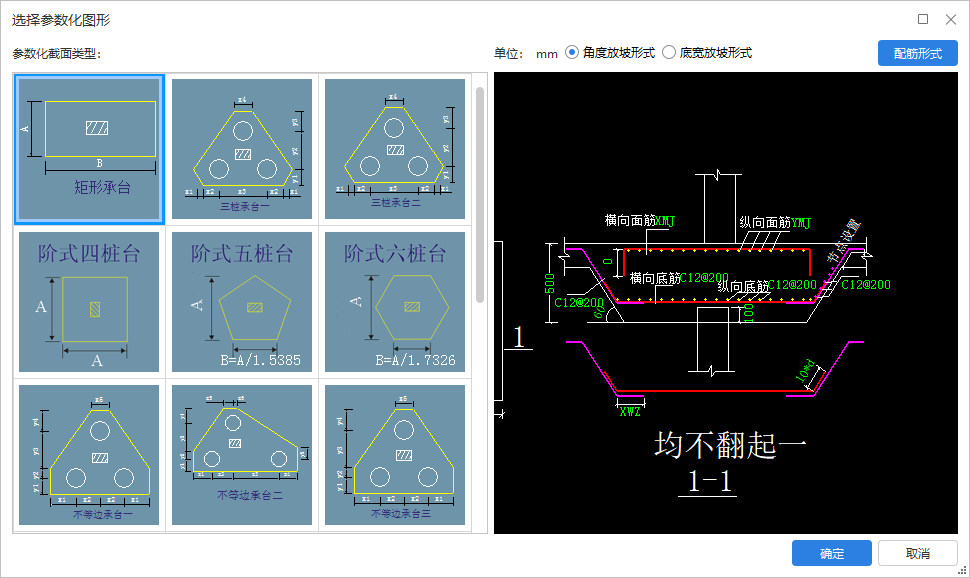
Task: Click the 10*d anchorage label
Action: [x=805, y=370]
